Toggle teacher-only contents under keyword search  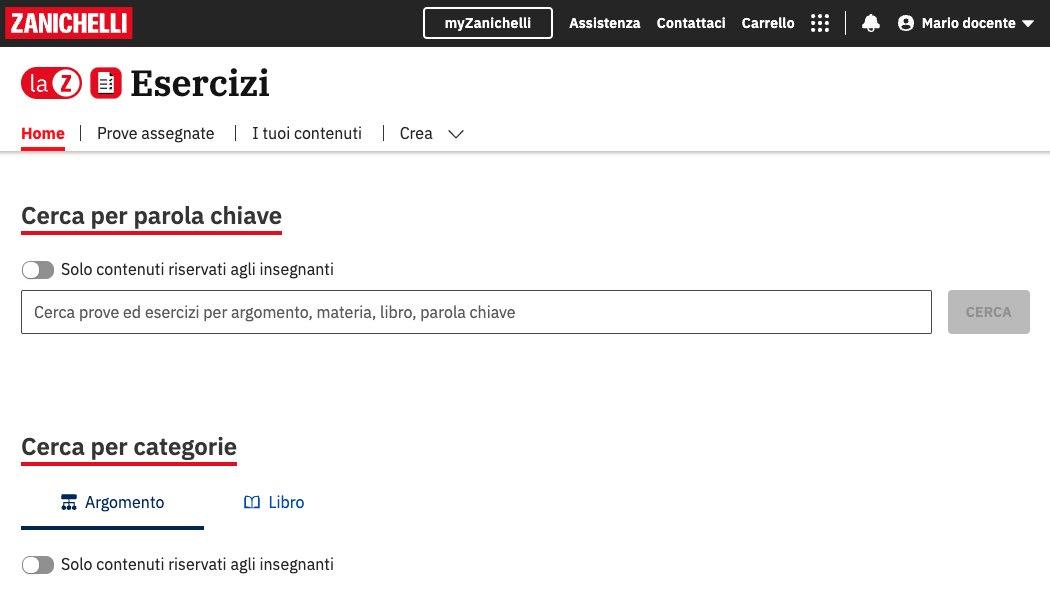[38, 270]
